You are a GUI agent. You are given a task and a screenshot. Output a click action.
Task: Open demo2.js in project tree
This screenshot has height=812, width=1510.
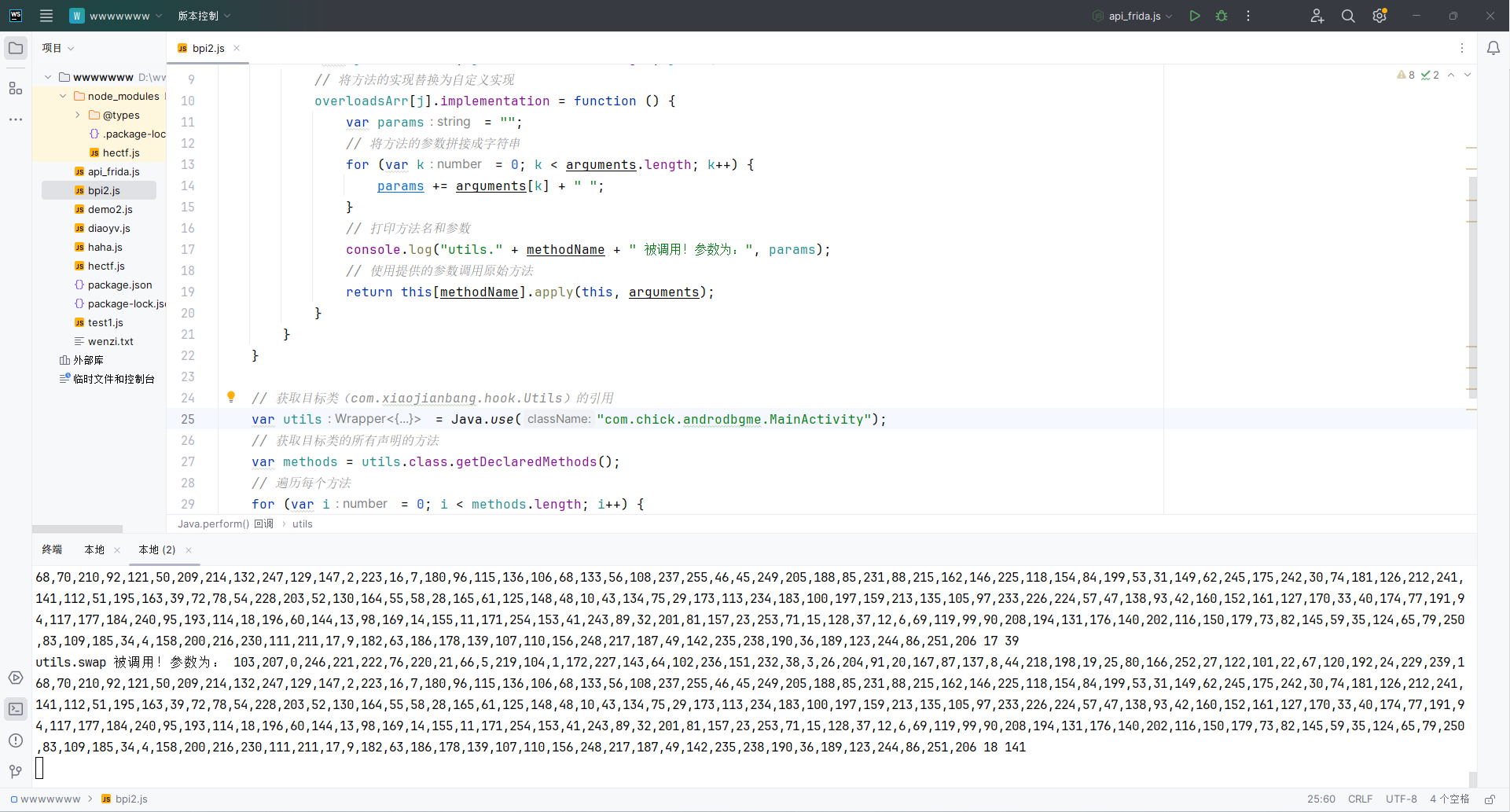point(110,209)
